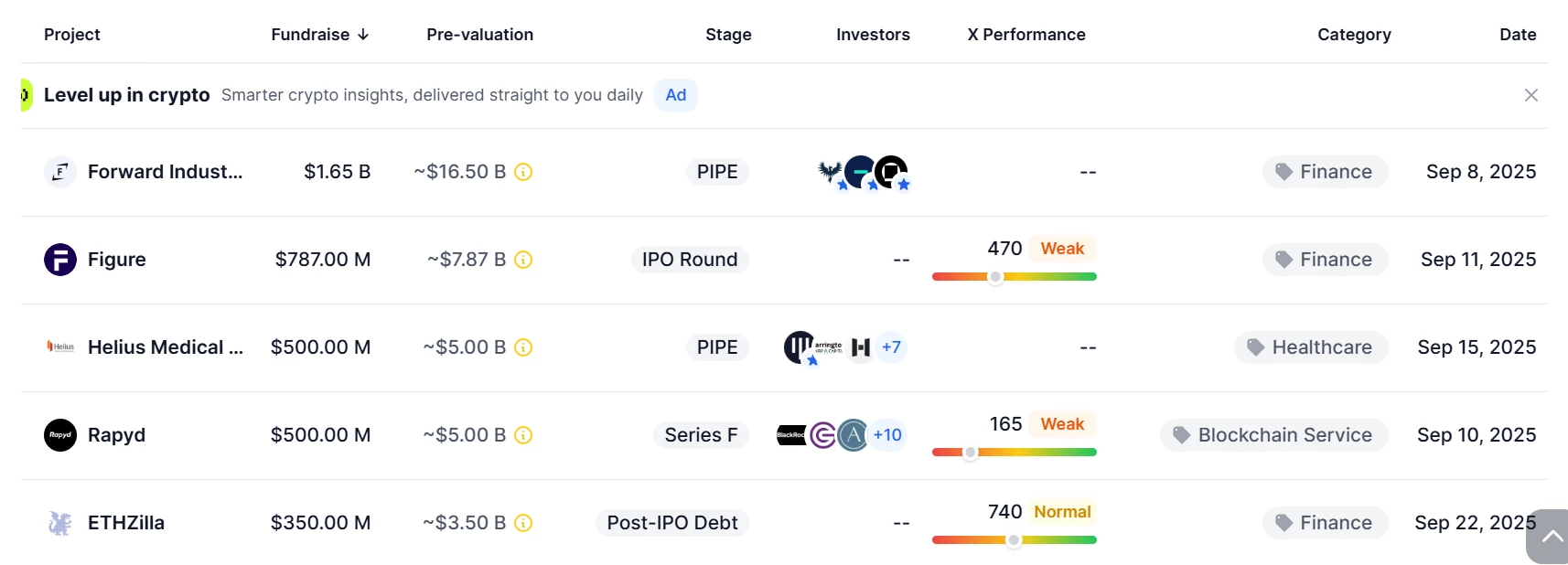Click the Healthcare category tag

coord(1311,347)
